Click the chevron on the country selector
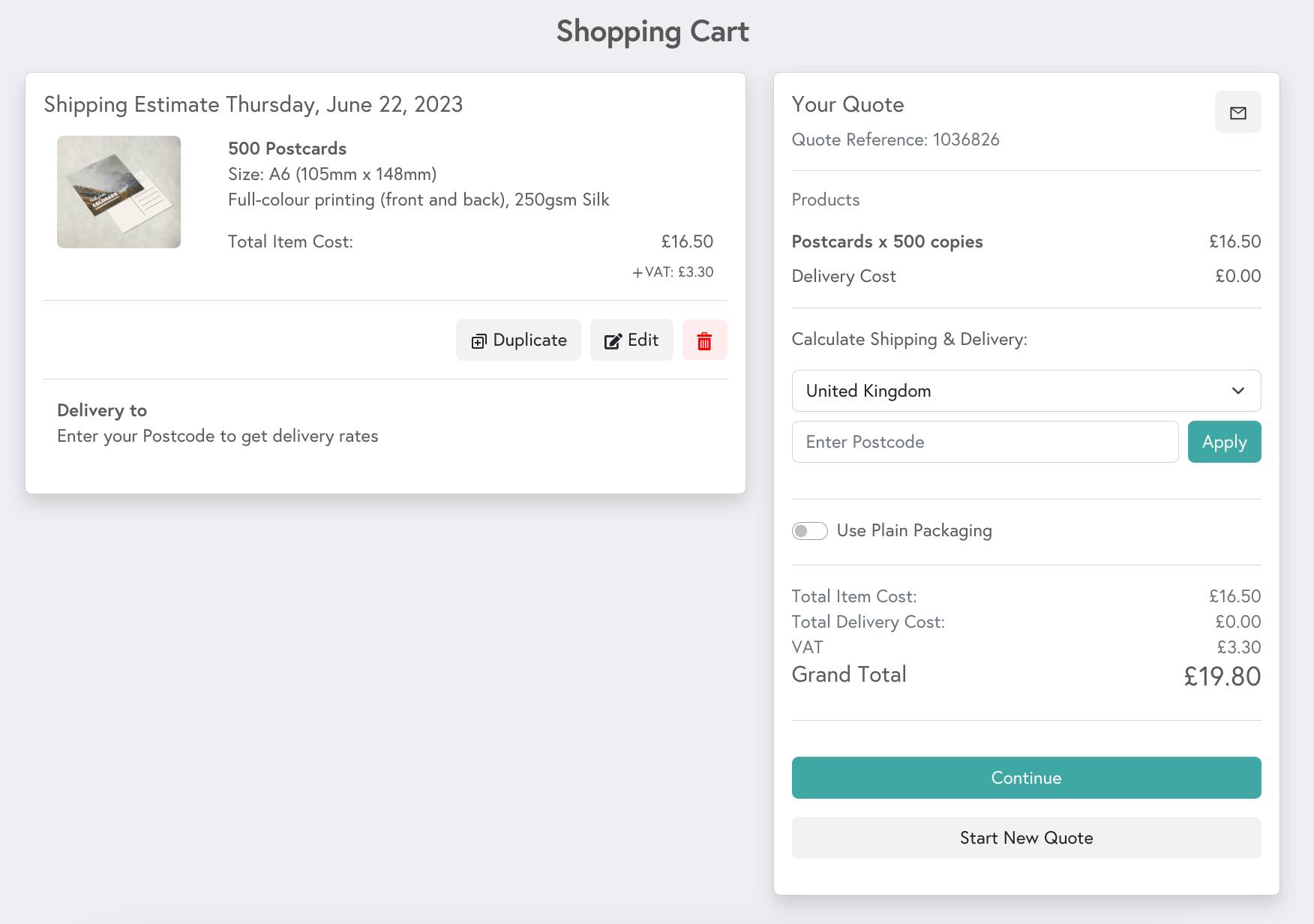The width and height of the screenshot is (1314, 924). click(x=1237, y=391)
